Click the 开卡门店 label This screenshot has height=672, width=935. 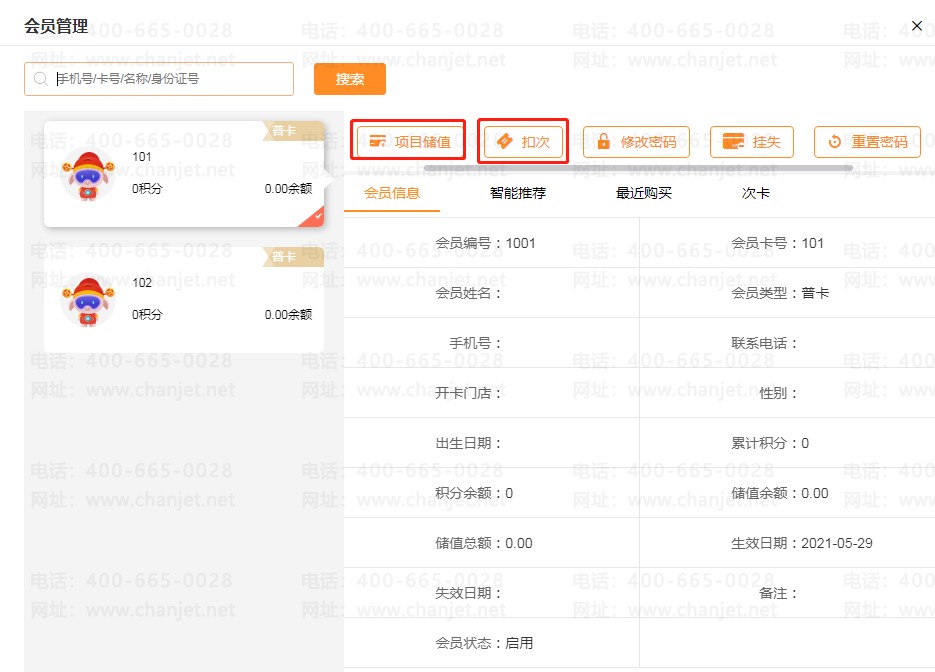(468, 393)
